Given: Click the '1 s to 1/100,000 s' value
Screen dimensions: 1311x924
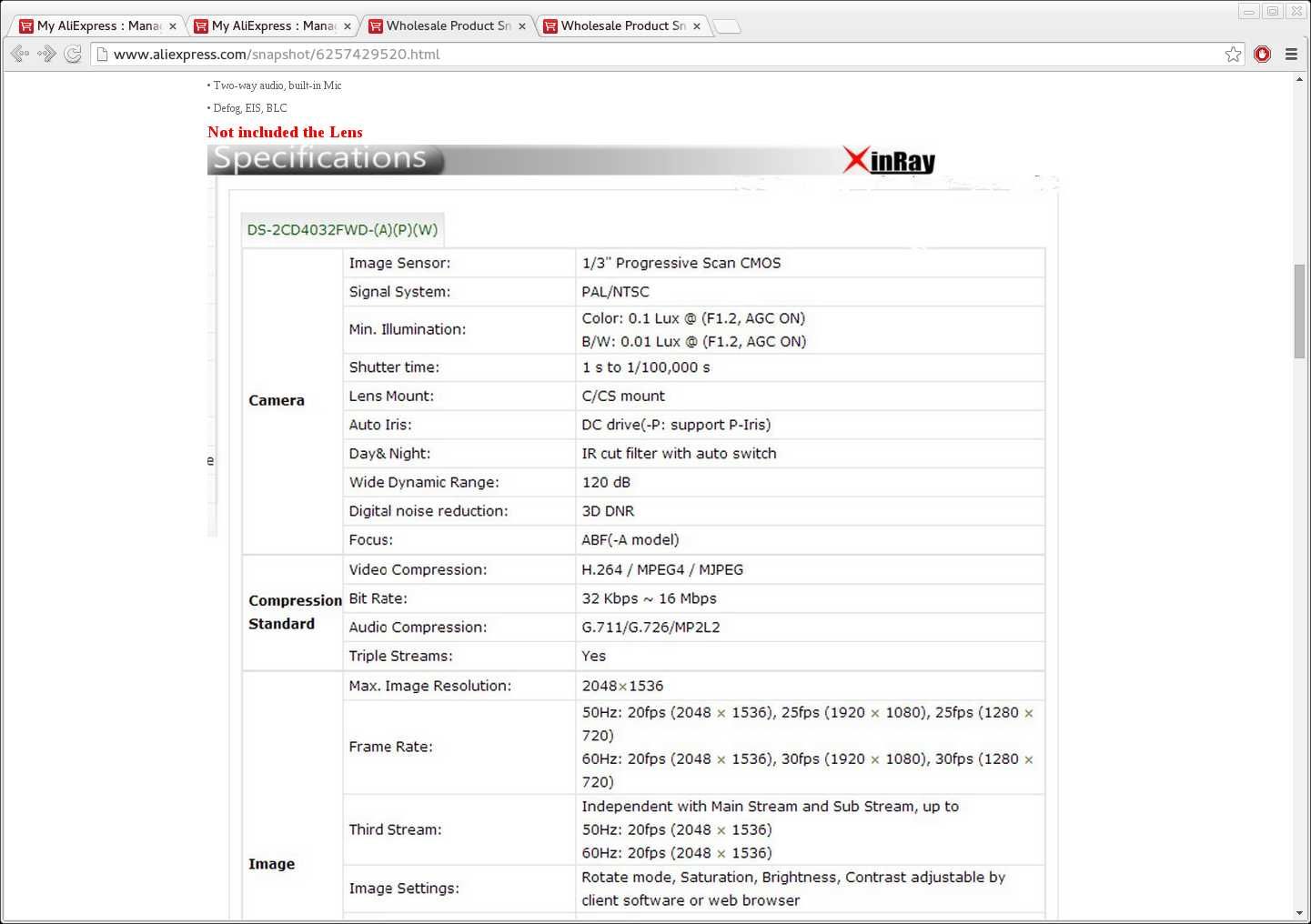Looking at the screenshot, I should point(646,367).
